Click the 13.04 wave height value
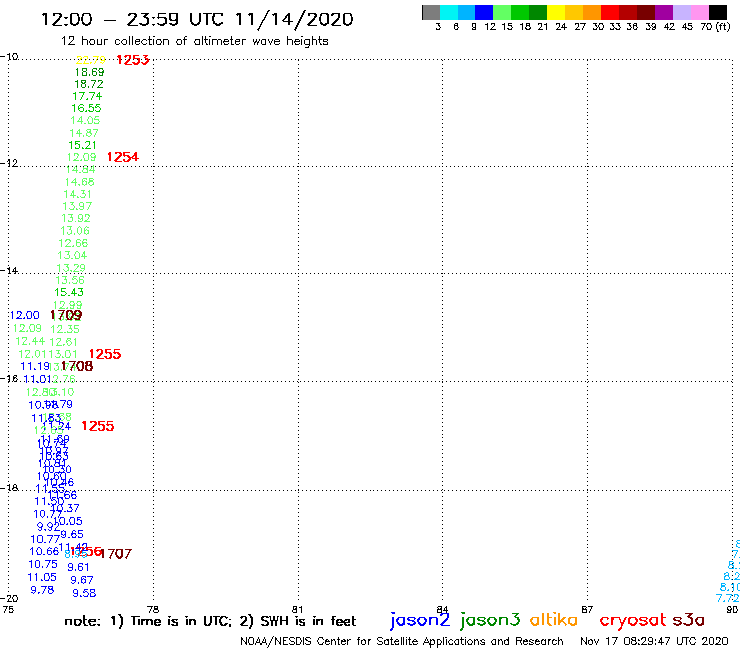 72,255
